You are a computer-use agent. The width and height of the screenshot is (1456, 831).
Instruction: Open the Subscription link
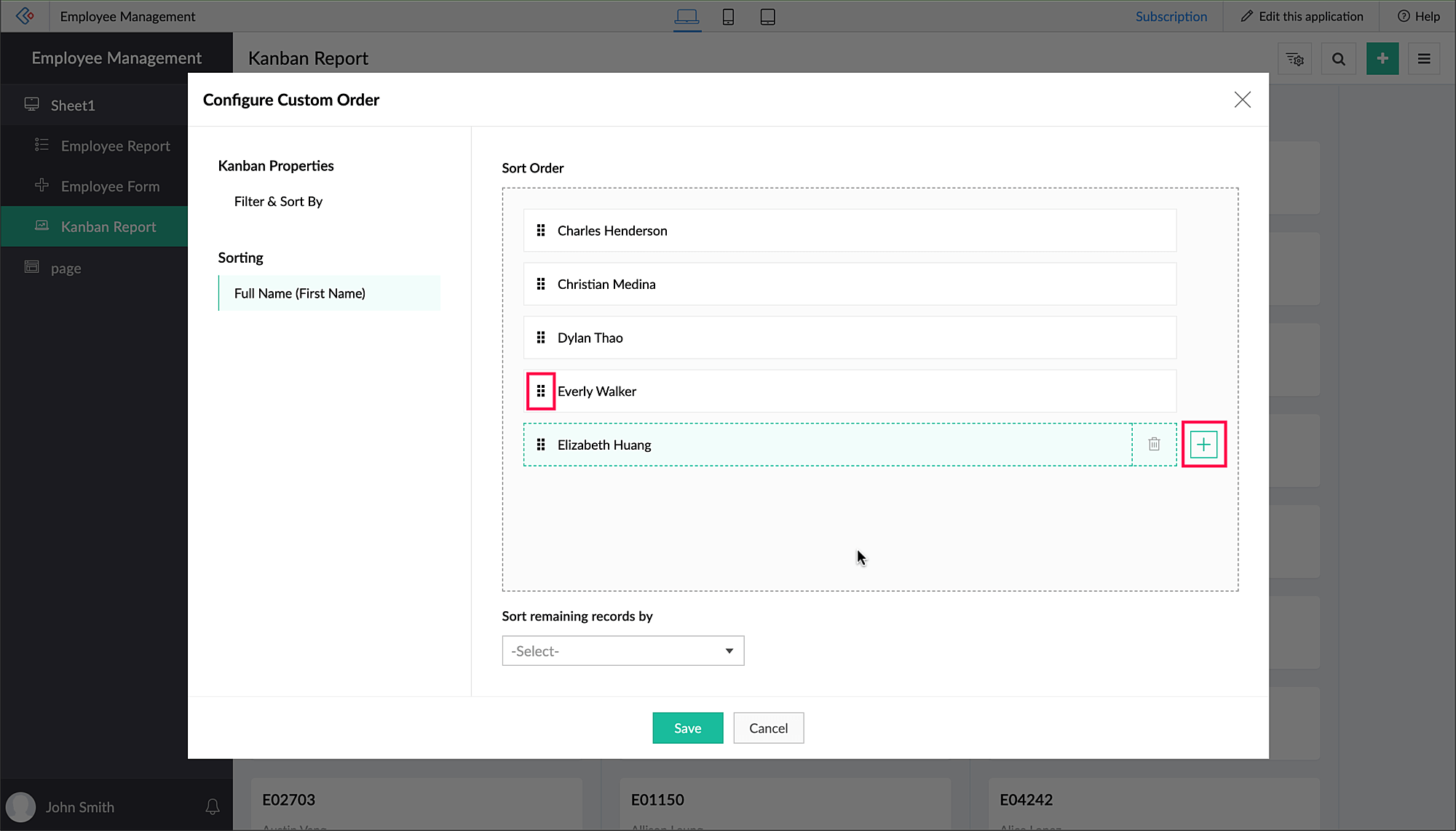pyautogui.click(x=1171, y=17)
